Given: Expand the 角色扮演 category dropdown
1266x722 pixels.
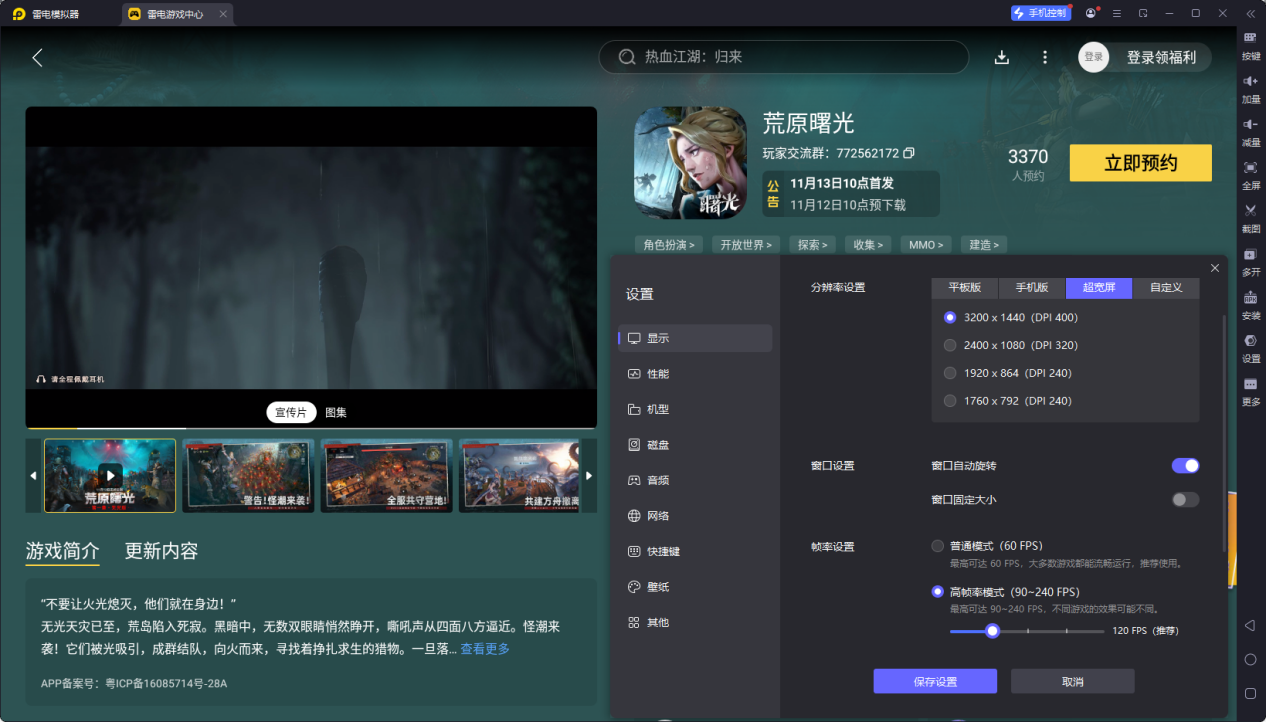Looking at the screenshot, I should point(668,244).
